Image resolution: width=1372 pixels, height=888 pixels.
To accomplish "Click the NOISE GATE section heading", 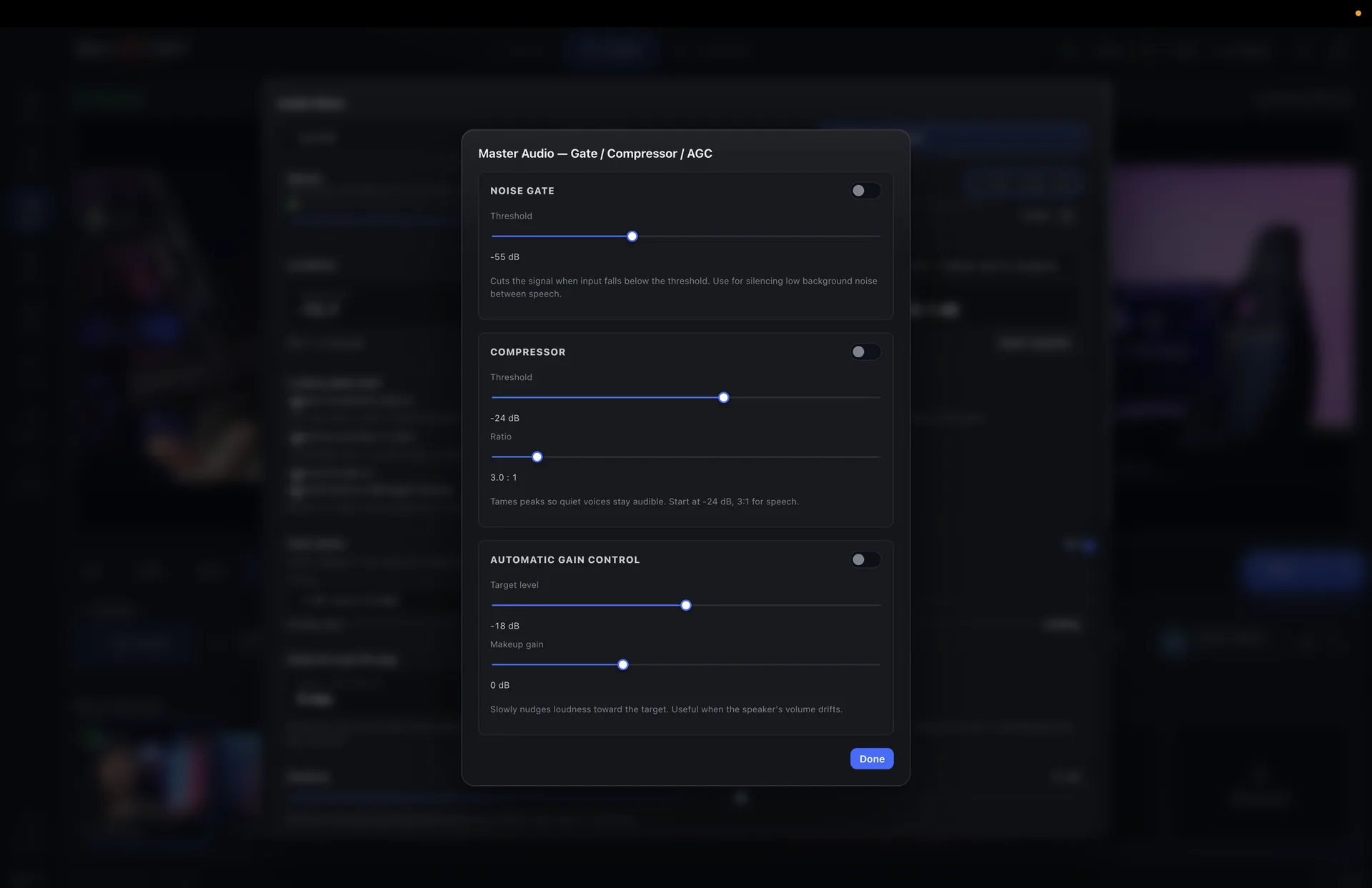I will pyautogui.click(x=522, y=191).
